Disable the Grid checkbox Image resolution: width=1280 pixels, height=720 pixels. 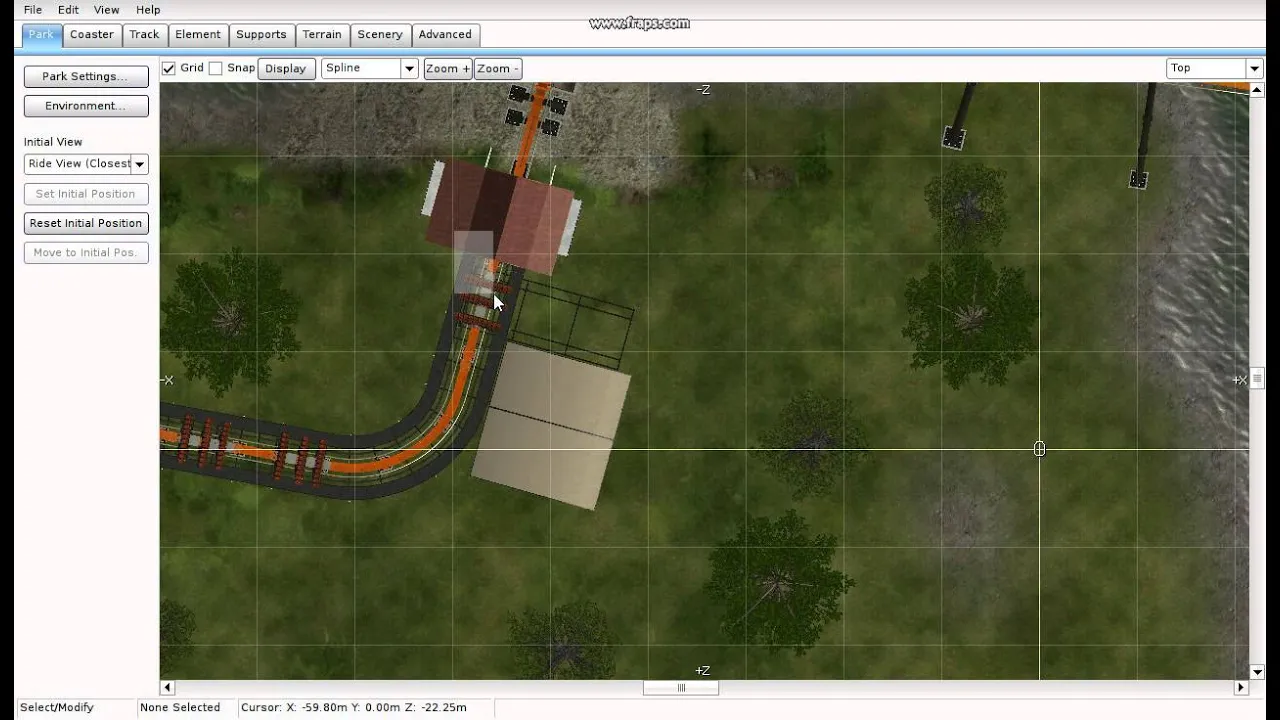click(x=169, y=68)
